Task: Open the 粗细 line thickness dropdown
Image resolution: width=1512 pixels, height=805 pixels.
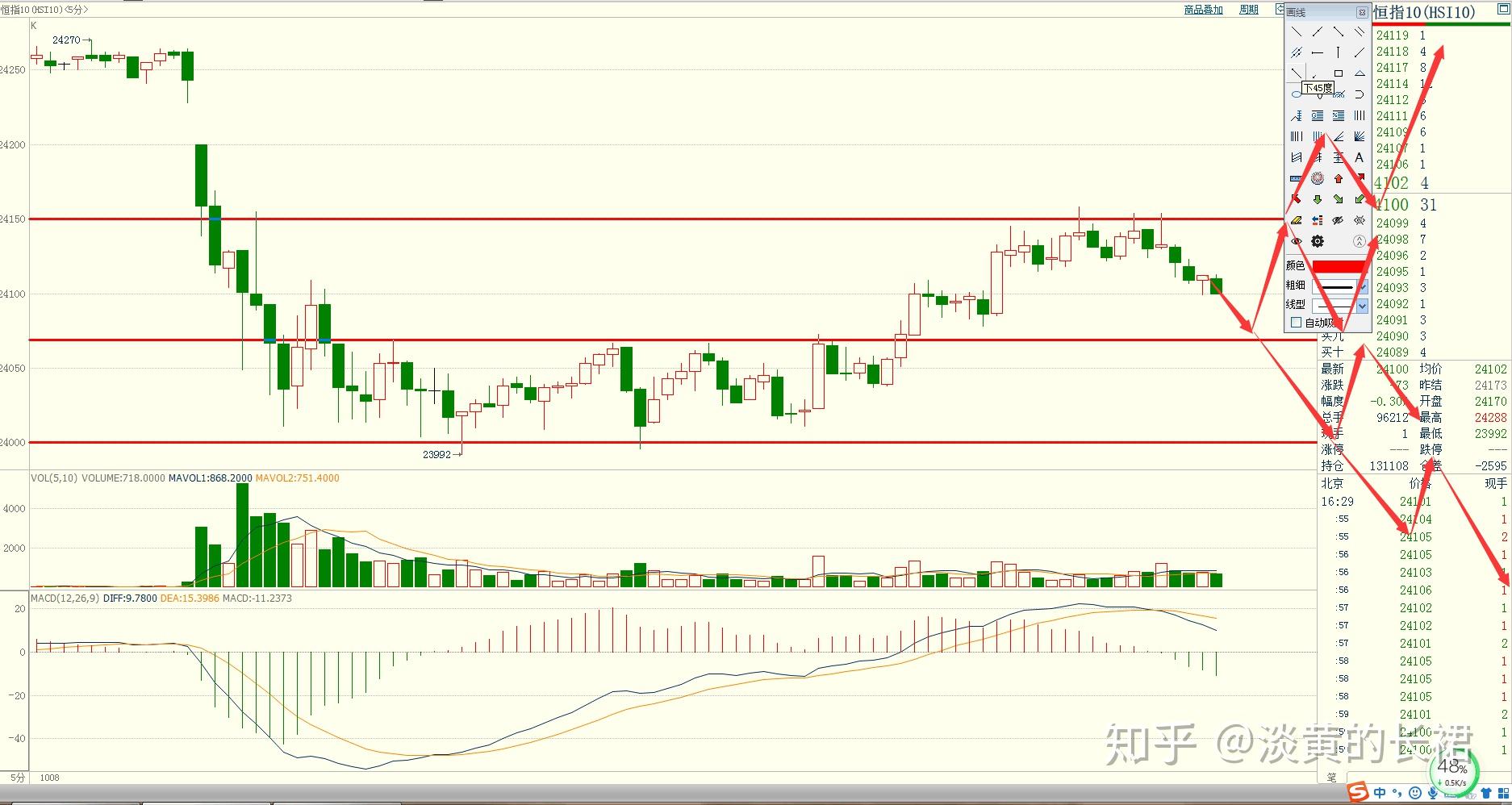Action: click(1363, 286)
